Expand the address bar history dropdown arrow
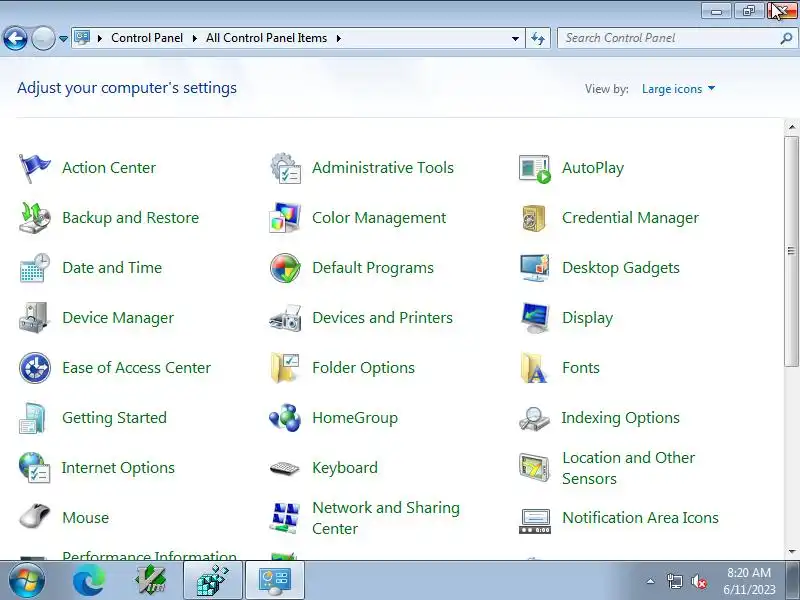The width and height of the screenshot is (800, 600). click(515, 38)
